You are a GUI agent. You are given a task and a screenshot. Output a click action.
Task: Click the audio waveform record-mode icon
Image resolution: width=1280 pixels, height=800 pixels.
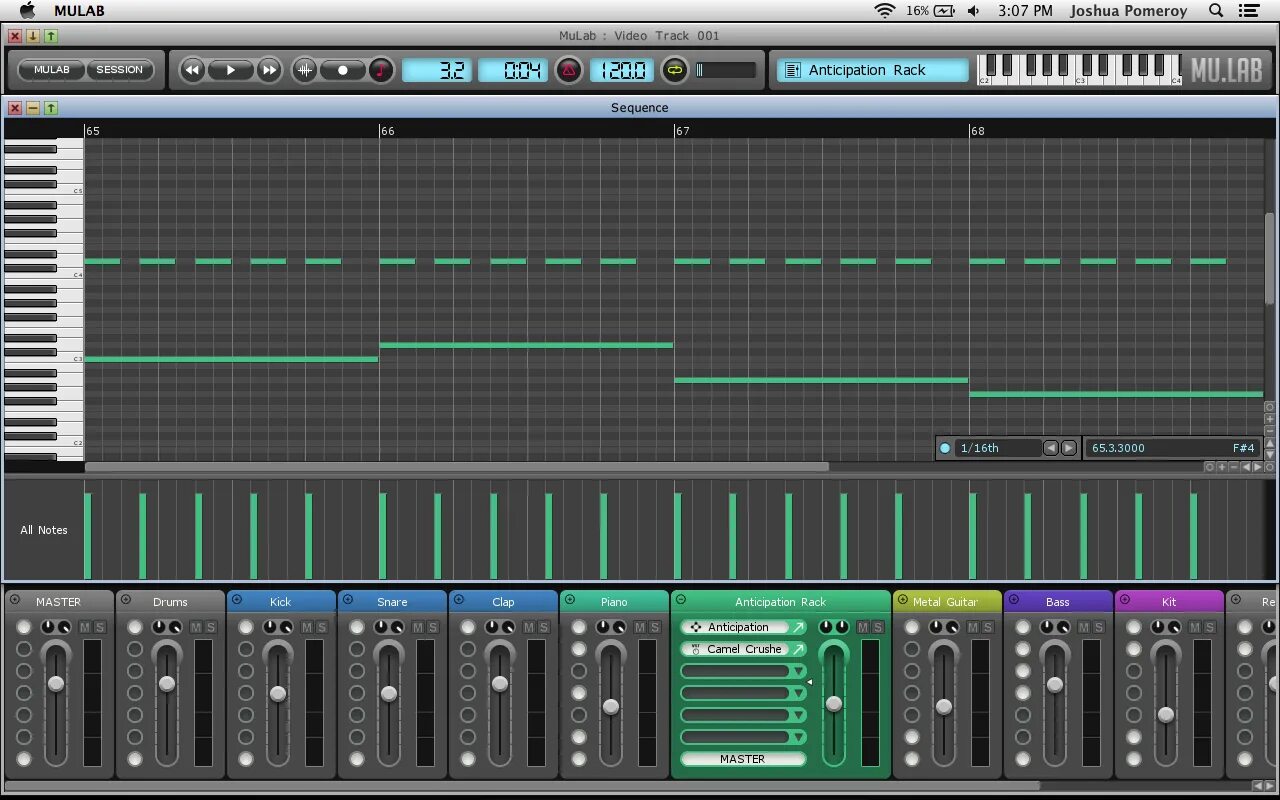pyautogui.click(x=305, y=70)
